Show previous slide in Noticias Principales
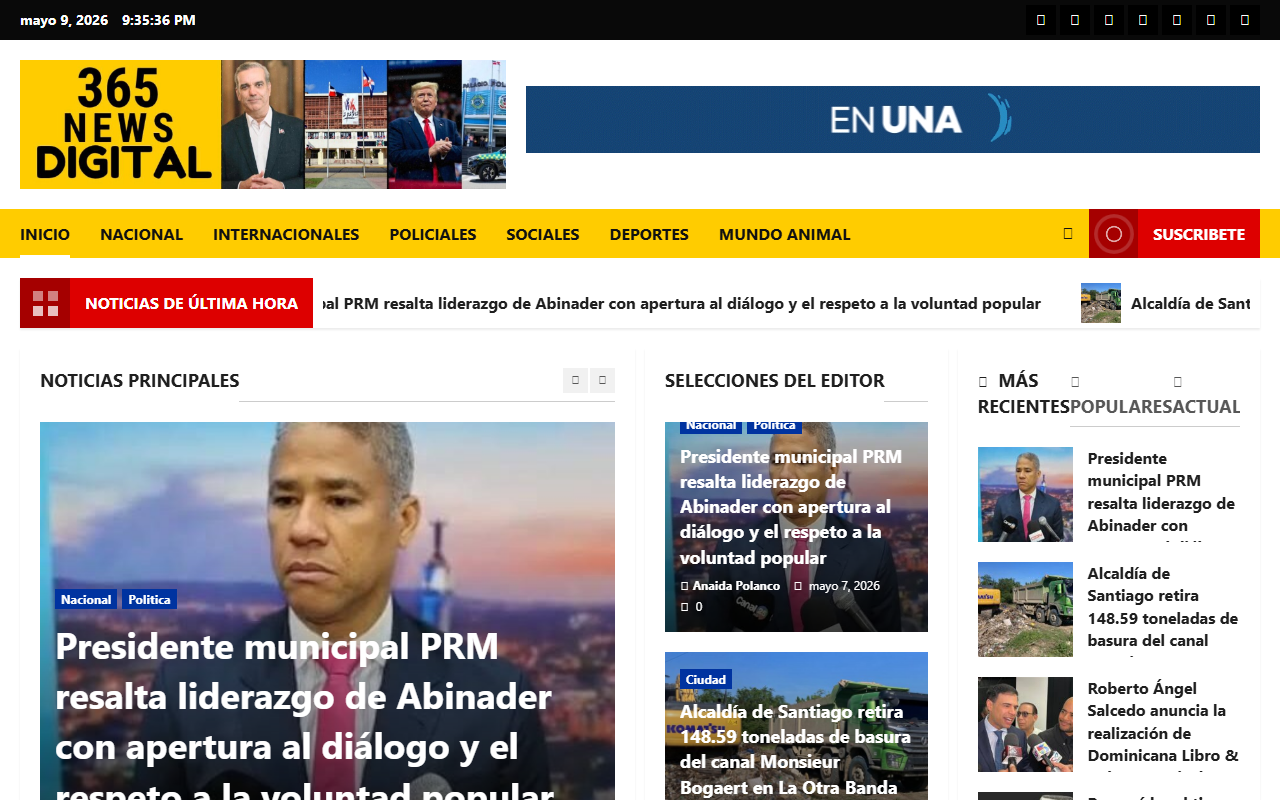The height and width of the screenshot is (800, 1280). click(x=575, y=380)
